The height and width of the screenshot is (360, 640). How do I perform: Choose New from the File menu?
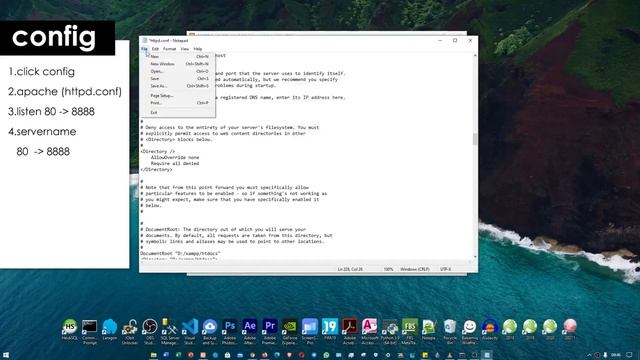point(178,57)
